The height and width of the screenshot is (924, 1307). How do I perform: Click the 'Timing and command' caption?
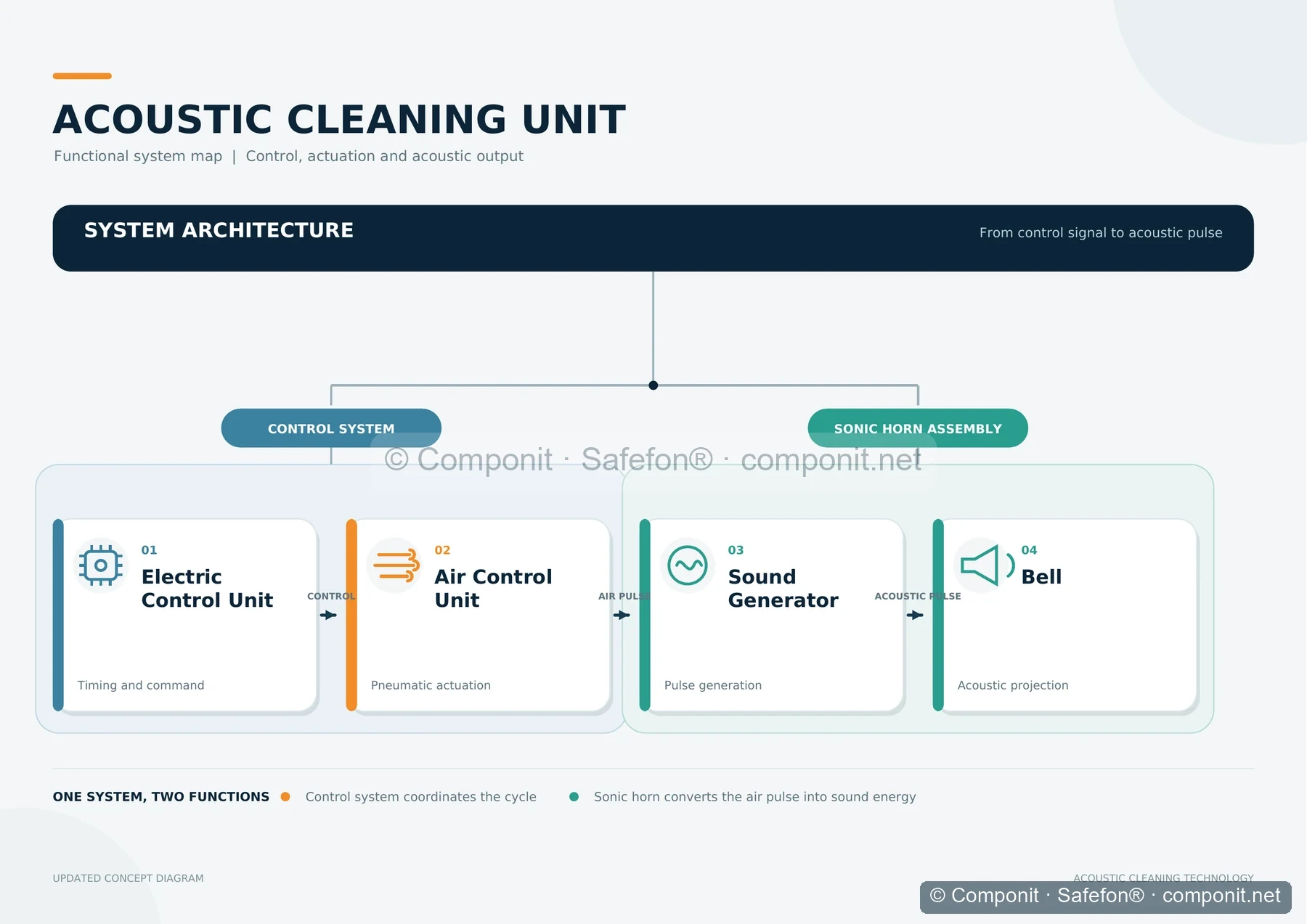click(141, 685)
